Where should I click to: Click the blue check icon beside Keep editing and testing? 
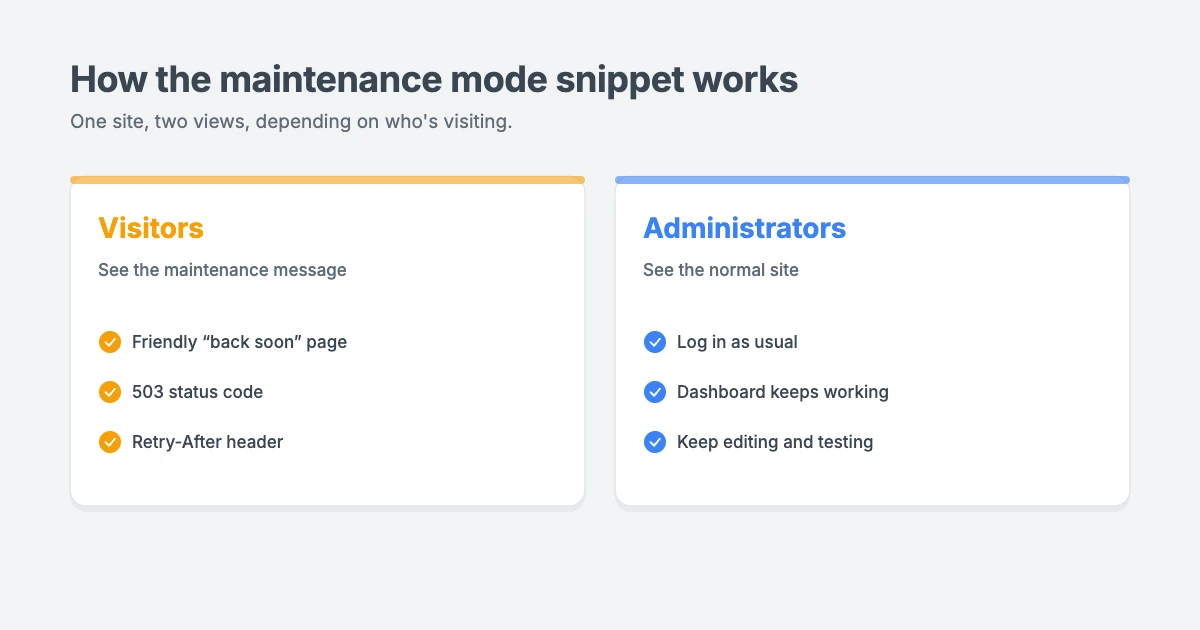pos(655,442)
